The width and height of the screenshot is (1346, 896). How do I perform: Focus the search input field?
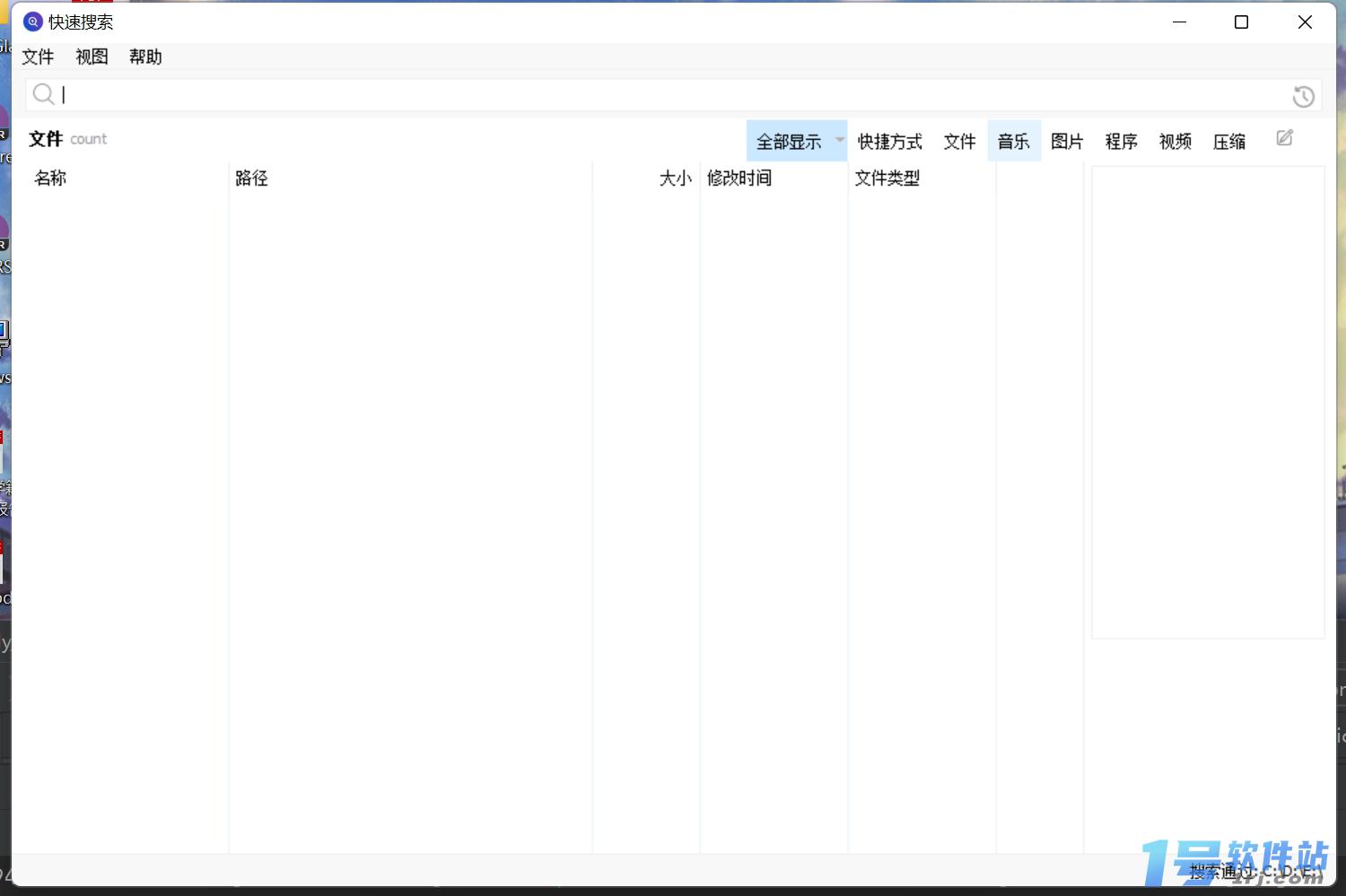pos(673,94)
